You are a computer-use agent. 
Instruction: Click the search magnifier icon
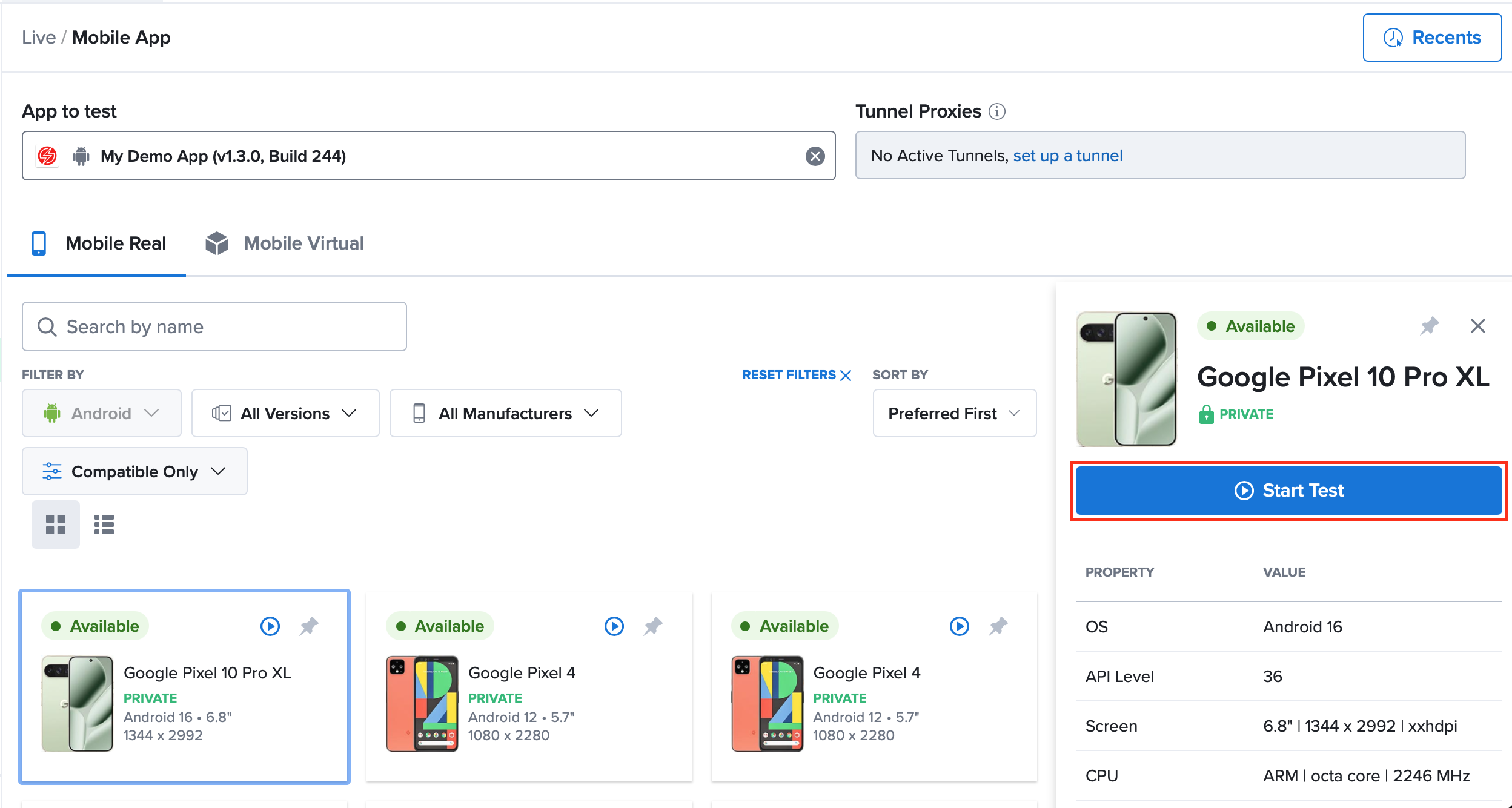(47, 327)
